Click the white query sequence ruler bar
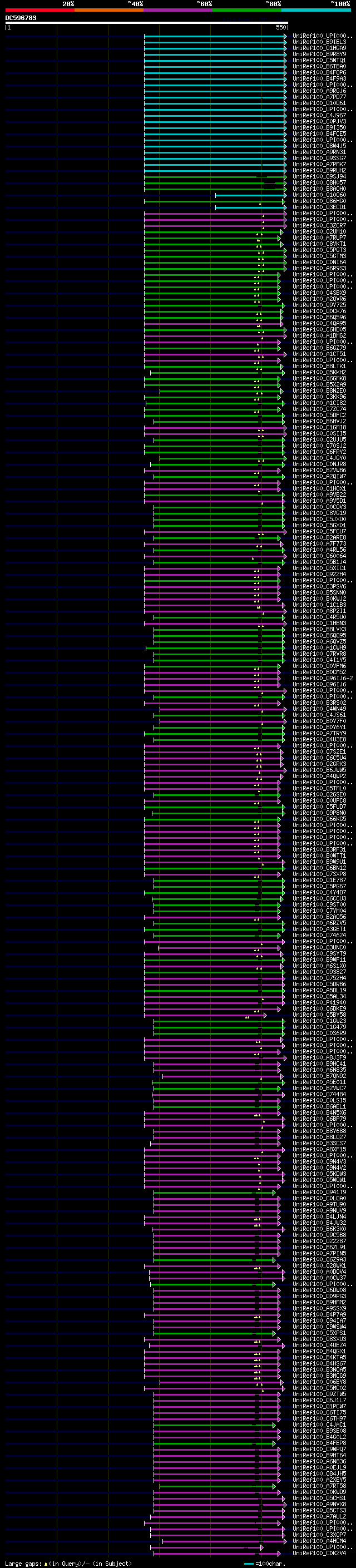 [x=147, y=23]
